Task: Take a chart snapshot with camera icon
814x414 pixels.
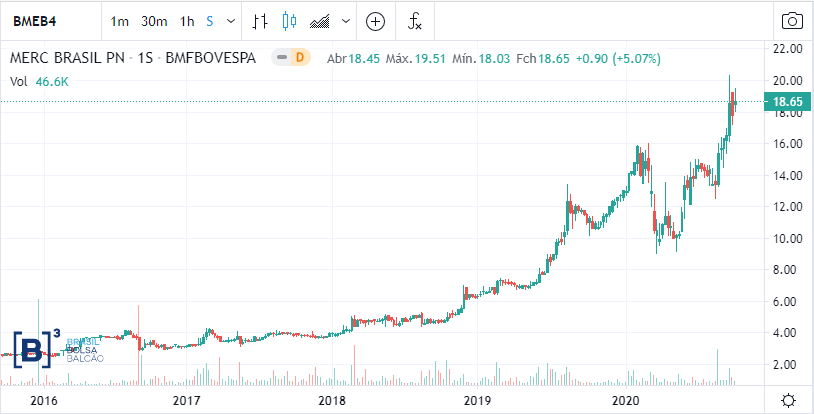Action: pyautogui.click(x=791, y=21)
